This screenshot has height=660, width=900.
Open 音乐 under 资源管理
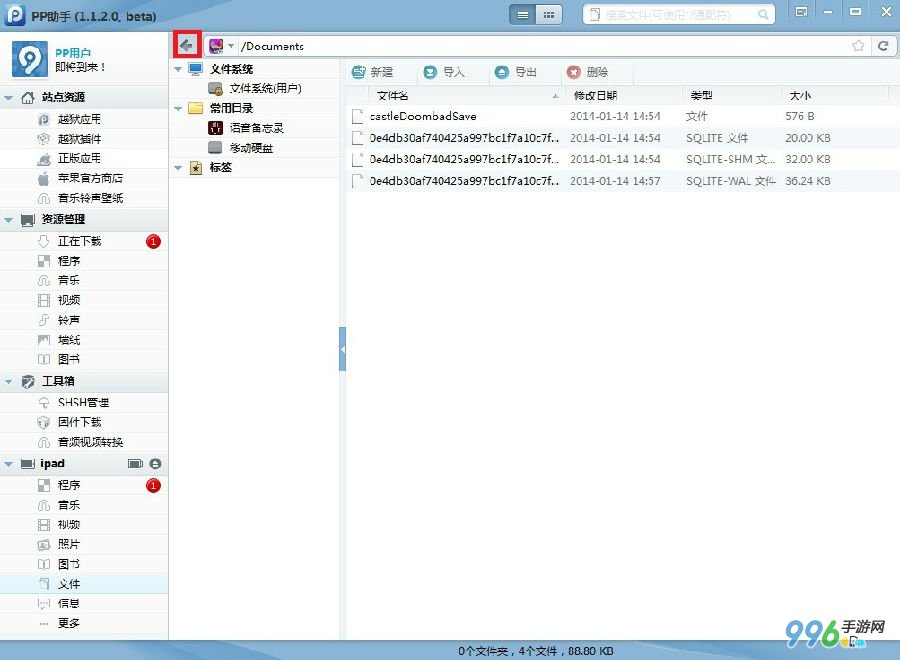pyautogui.click(x=84, y=281)
